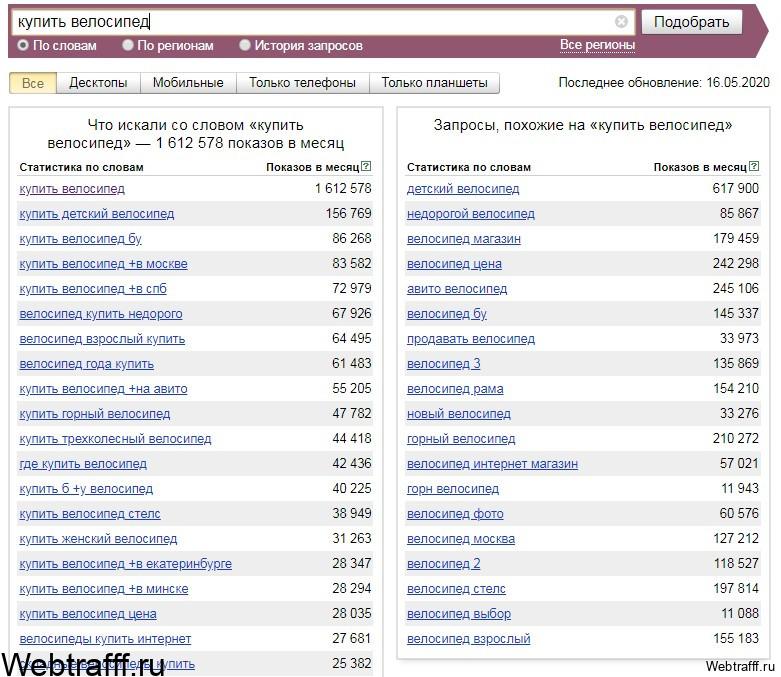Open the 'горный велосипед' similar query link
The height and width of the screenshot is (677, 781).
click(x=461, y=439)
